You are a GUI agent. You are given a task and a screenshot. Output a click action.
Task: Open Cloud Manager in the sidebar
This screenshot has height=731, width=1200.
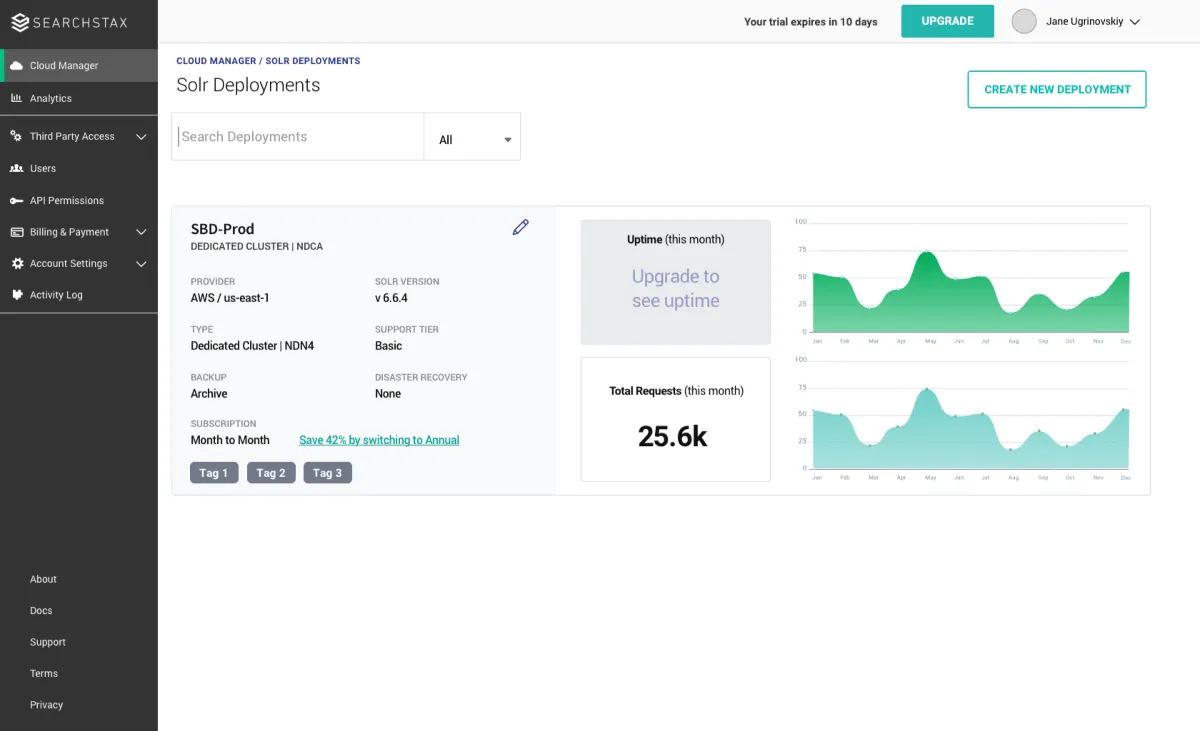(x=79, y=66)
